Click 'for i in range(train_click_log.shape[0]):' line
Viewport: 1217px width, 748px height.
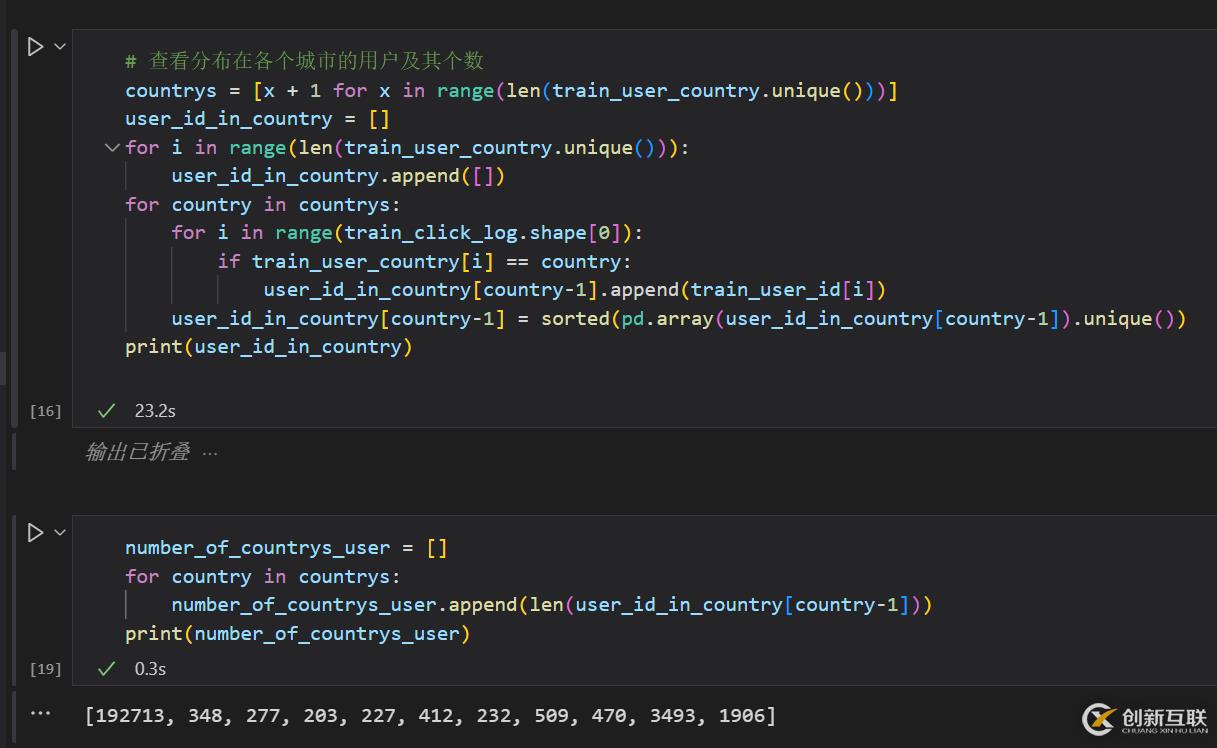[408, 233]
